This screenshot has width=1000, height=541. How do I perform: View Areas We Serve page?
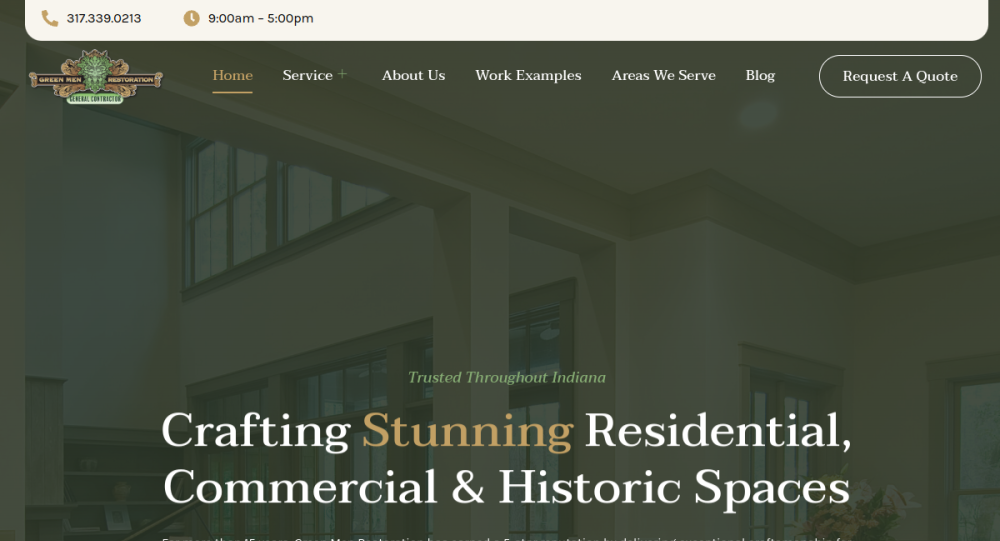coord(663,75)
